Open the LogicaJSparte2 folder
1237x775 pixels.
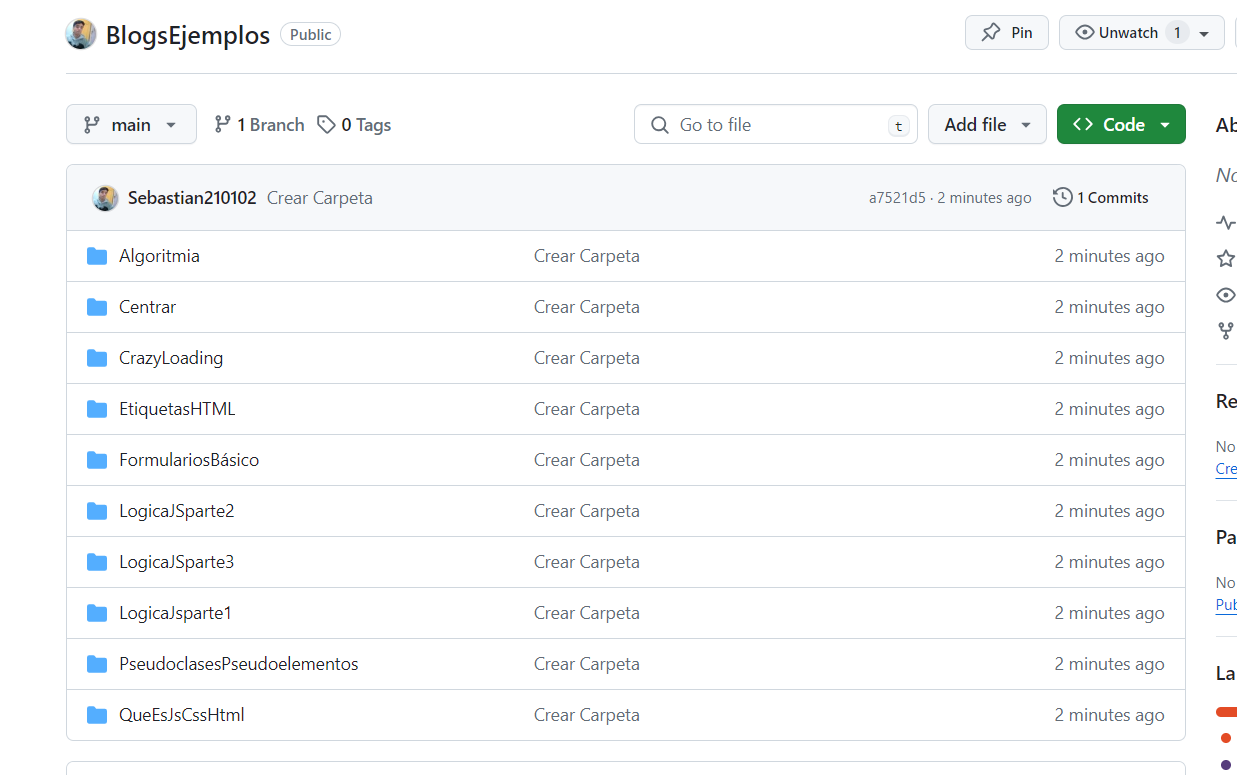click(176, 511)
